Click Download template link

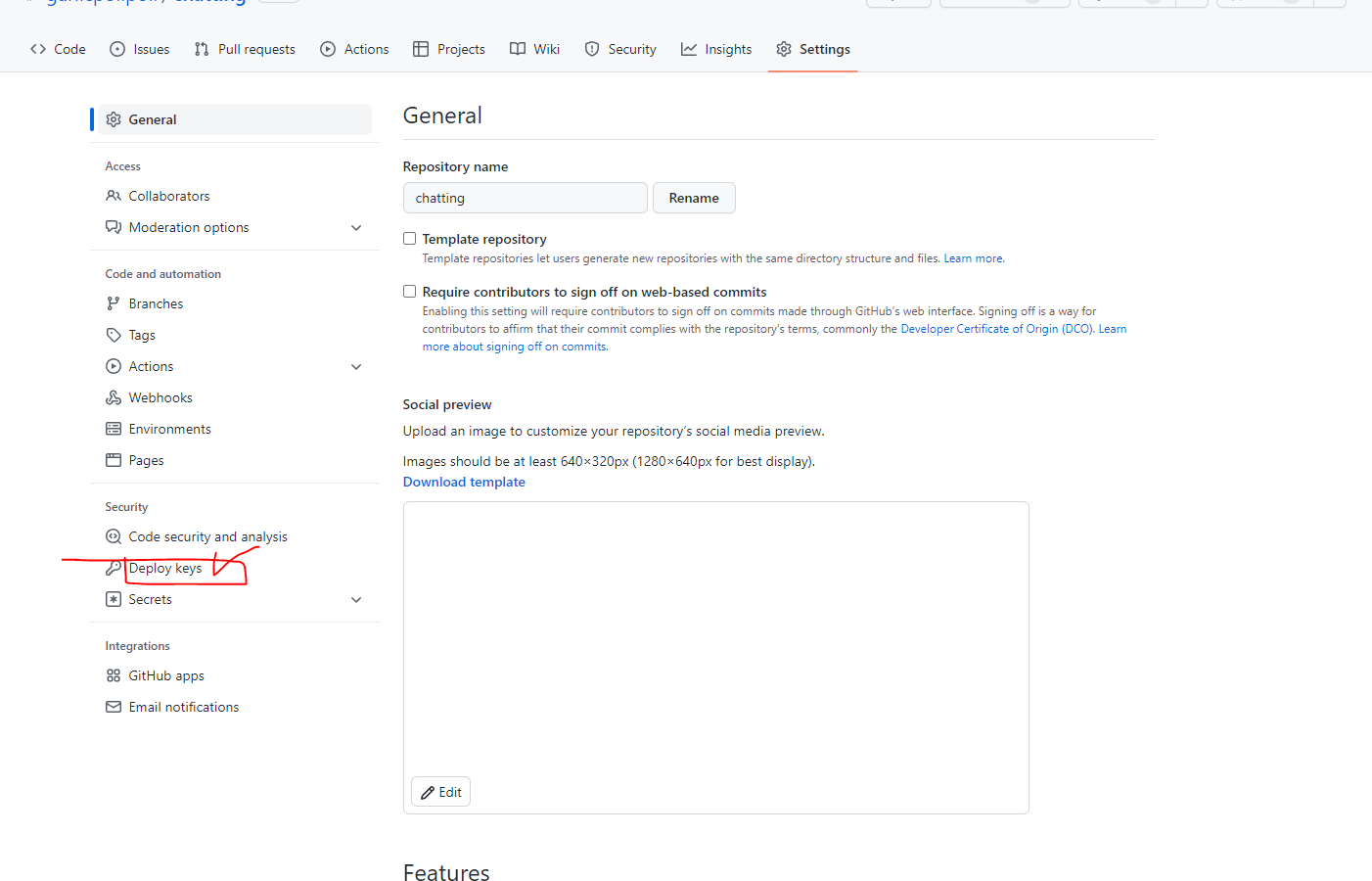point(464,482)
